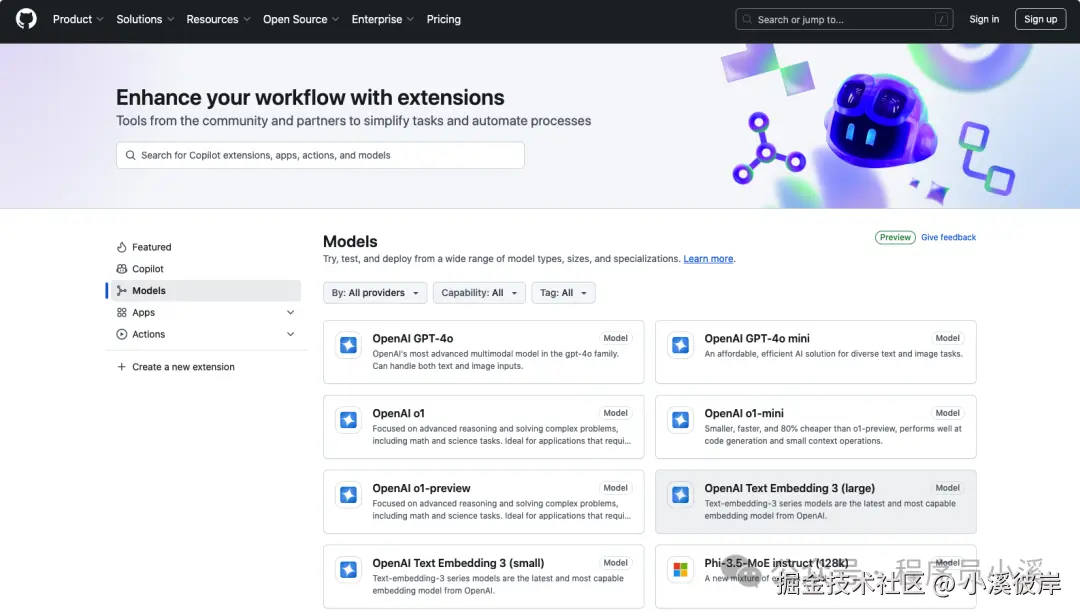Click the Preview badge

pyautogui.click(x=895, y=237)
